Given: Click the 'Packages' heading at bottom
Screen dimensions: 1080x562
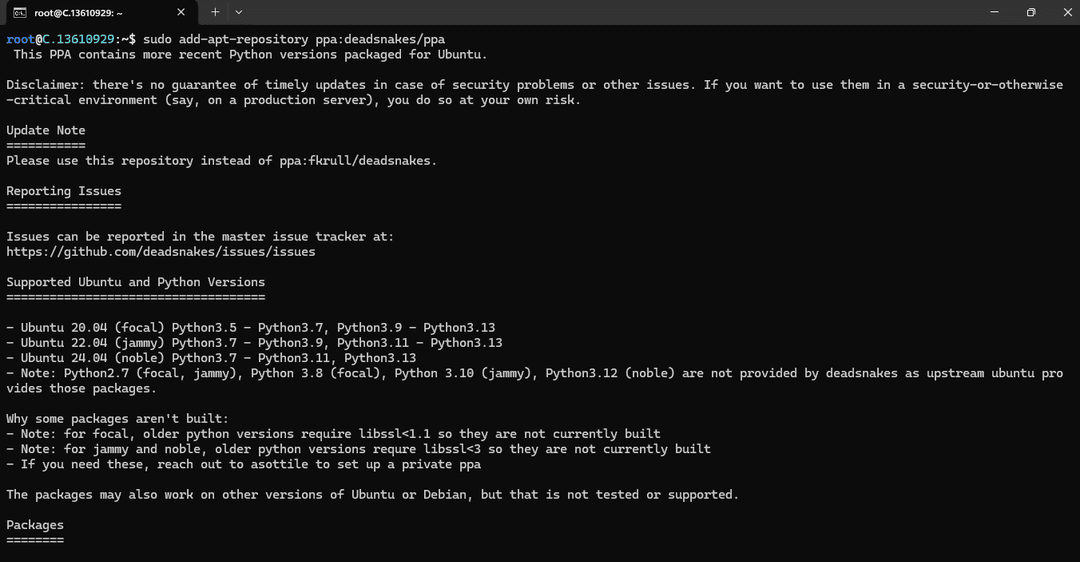Looking at the screenshot, I should pos(35,525).
